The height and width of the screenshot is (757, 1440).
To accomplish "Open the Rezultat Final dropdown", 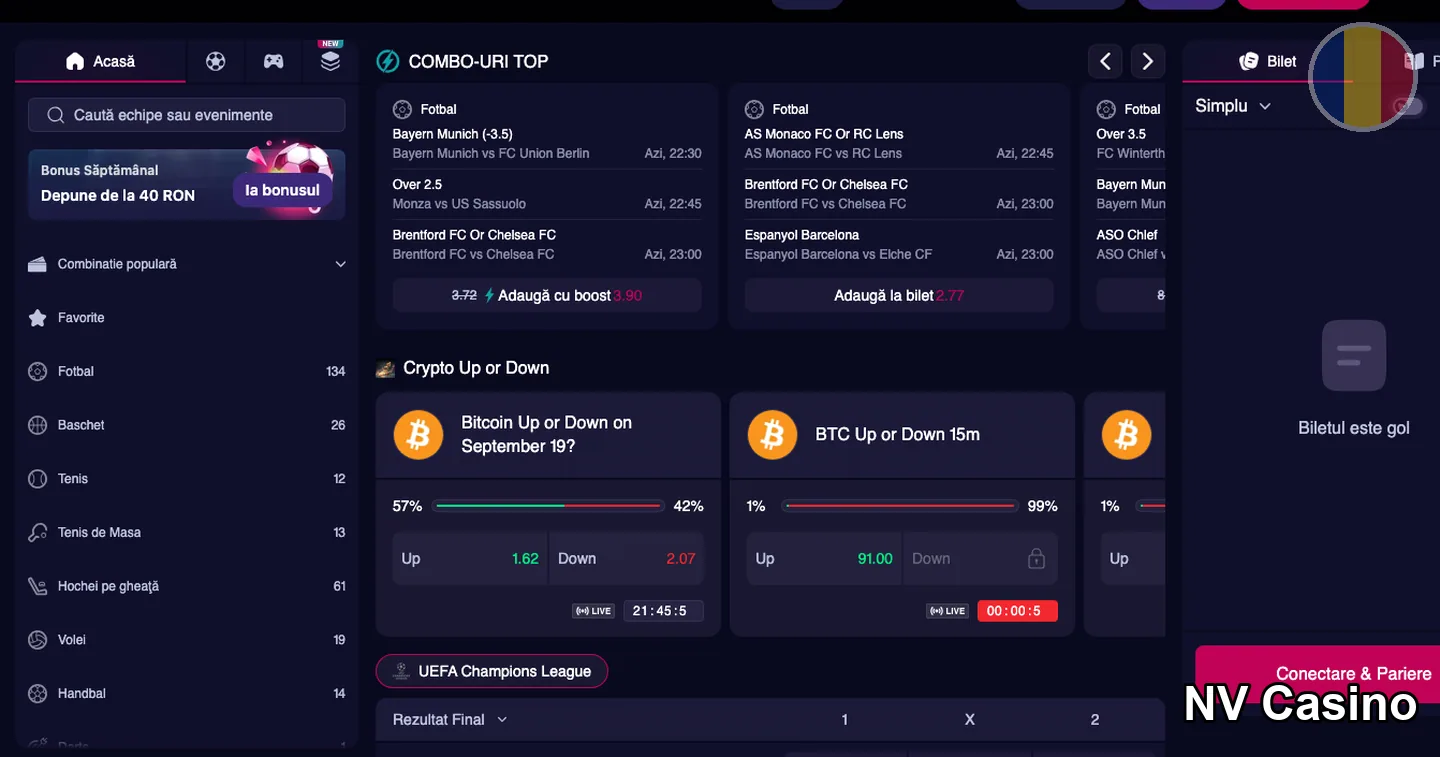I will pyautogui.click(x=450, y=719).
